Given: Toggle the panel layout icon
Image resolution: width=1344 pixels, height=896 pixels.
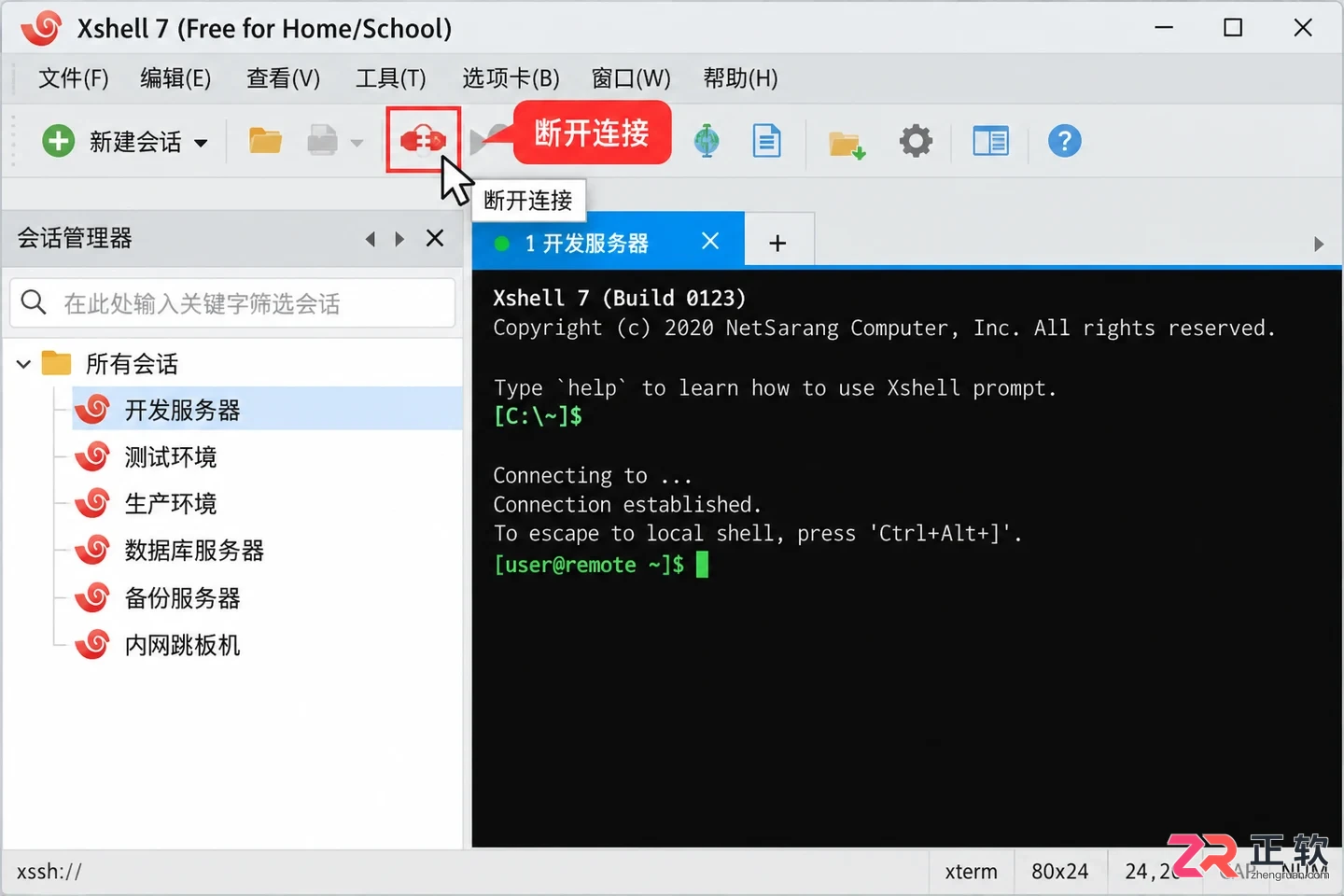Looking at the screenshot, I should click(x=990, y=141).
